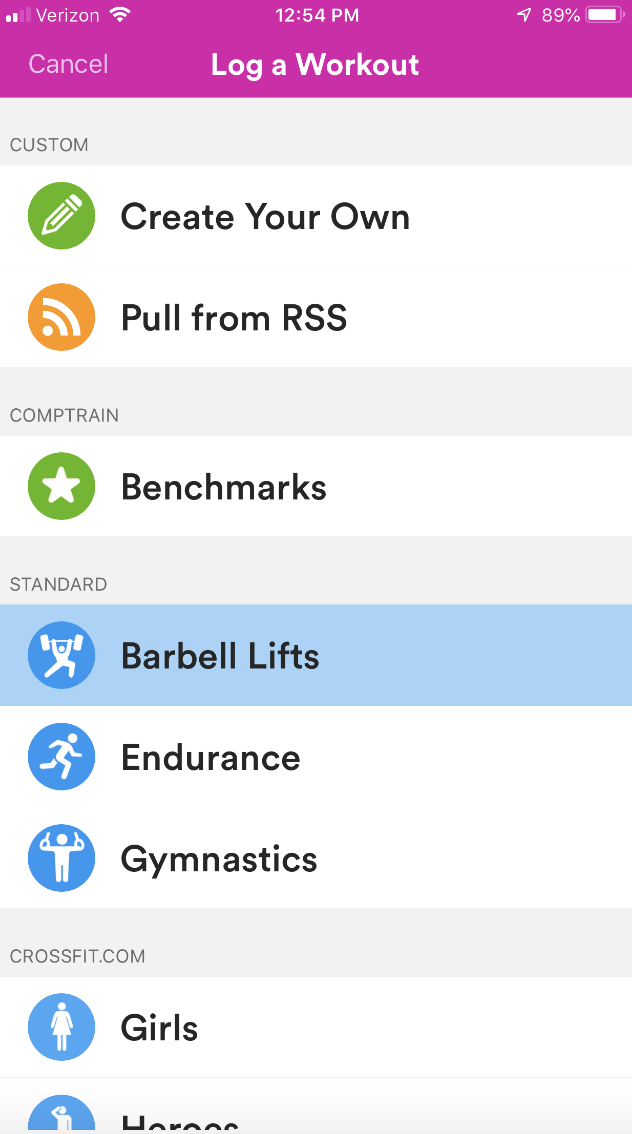The image size is (632, 1134).
Task: Tap the green star Benchmarks icon
Action: coord(62,487)
